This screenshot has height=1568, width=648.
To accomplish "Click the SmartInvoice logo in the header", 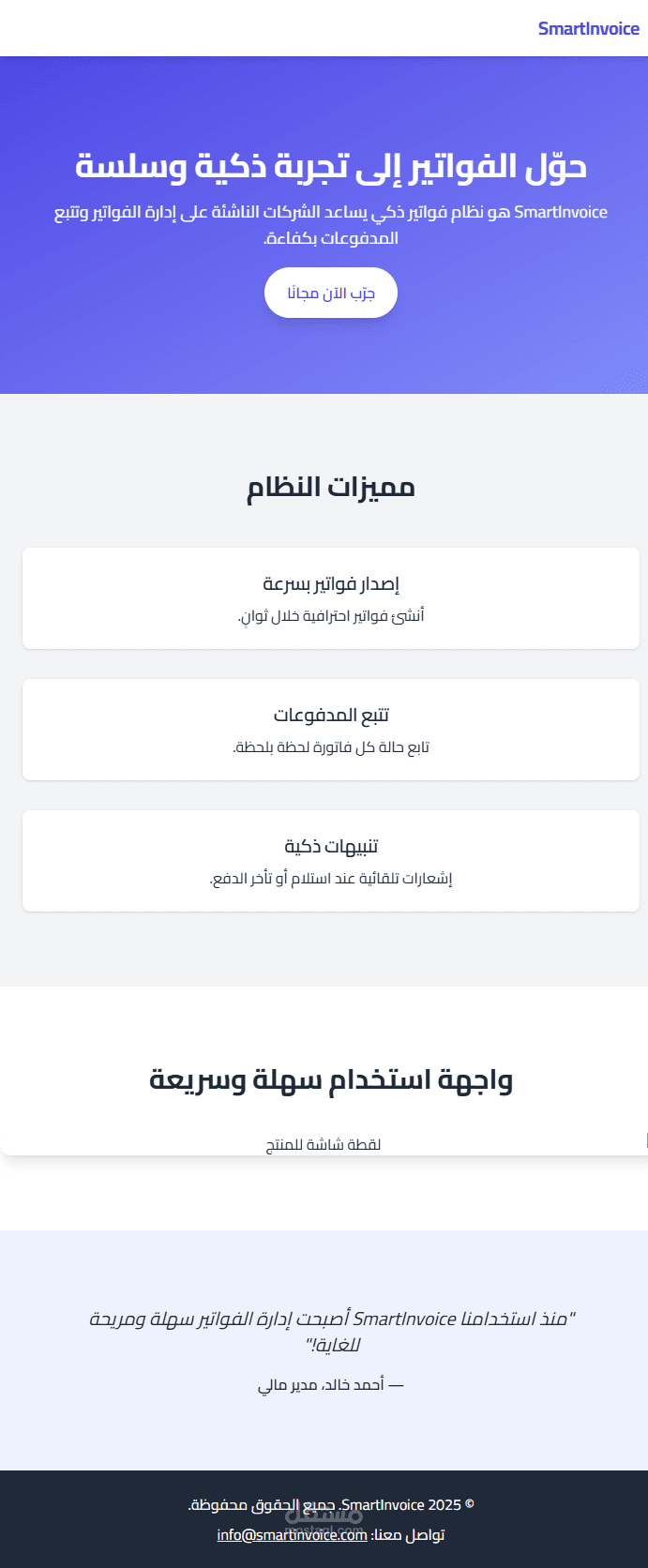I will click(588, 29).
